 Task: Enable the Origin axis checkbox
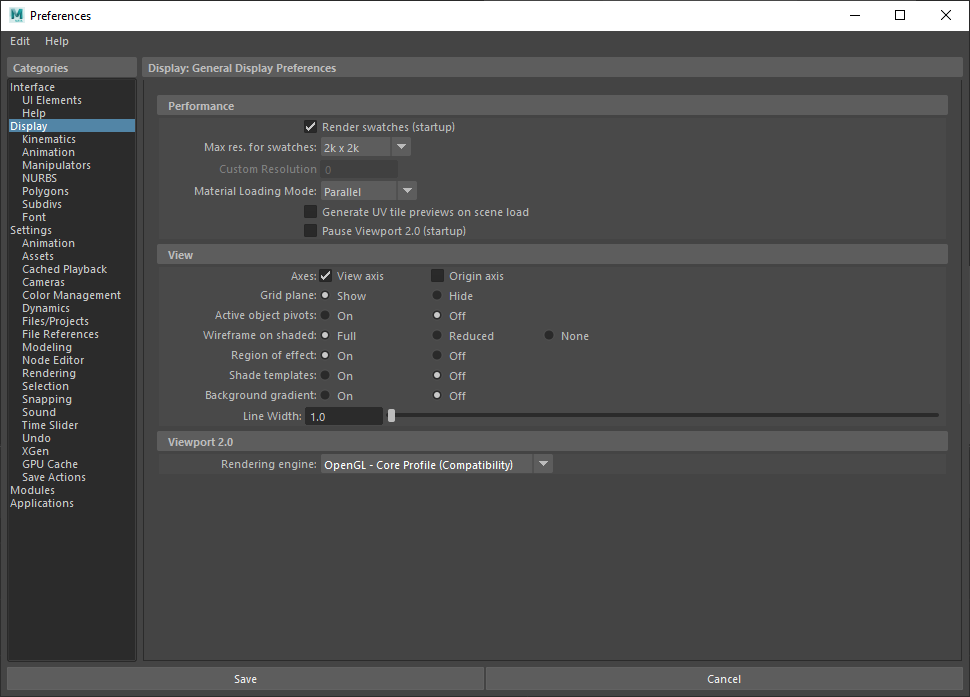[437, 276]
